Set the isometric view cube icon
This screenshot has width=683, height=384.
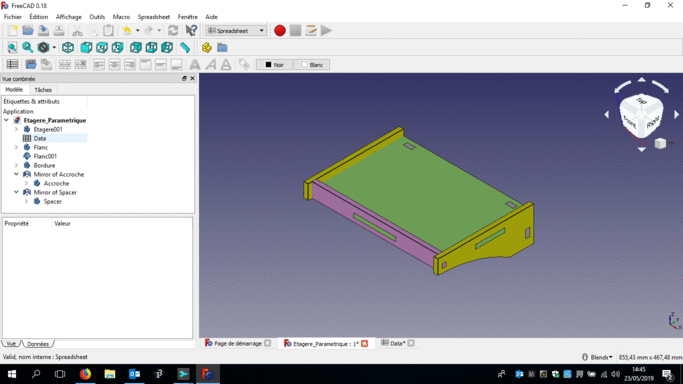tap(68, 47)
